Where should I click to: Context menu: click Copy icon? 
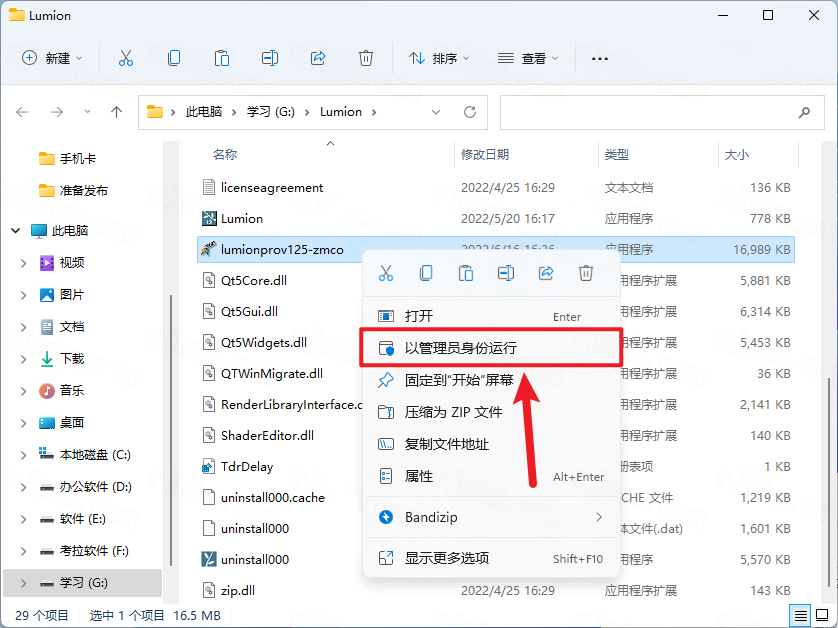coord(426,273)
